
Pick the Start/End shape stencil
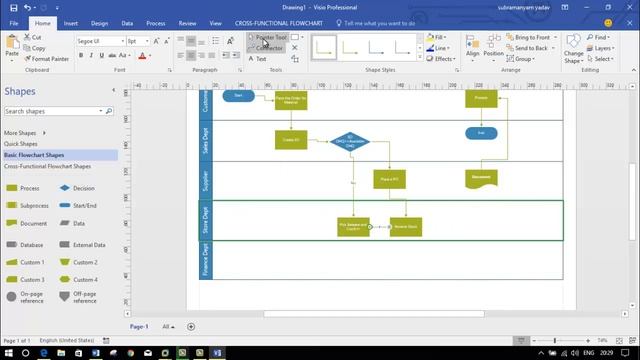[78, 206]
